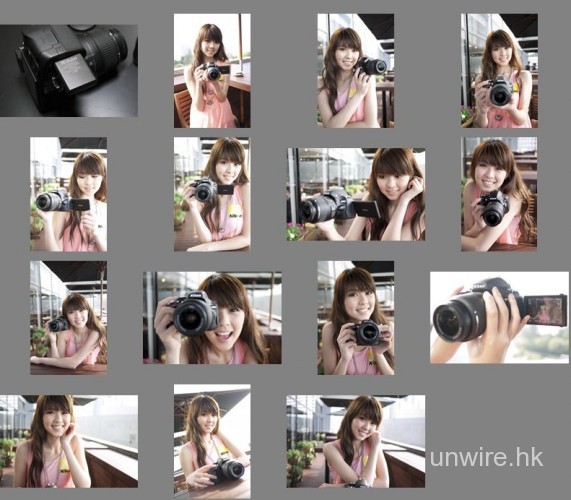The height and width of the screenshot is (500, 571).
Task: Open portrait of girl gripping camera with both hands
Action: (x=355, y=318)
